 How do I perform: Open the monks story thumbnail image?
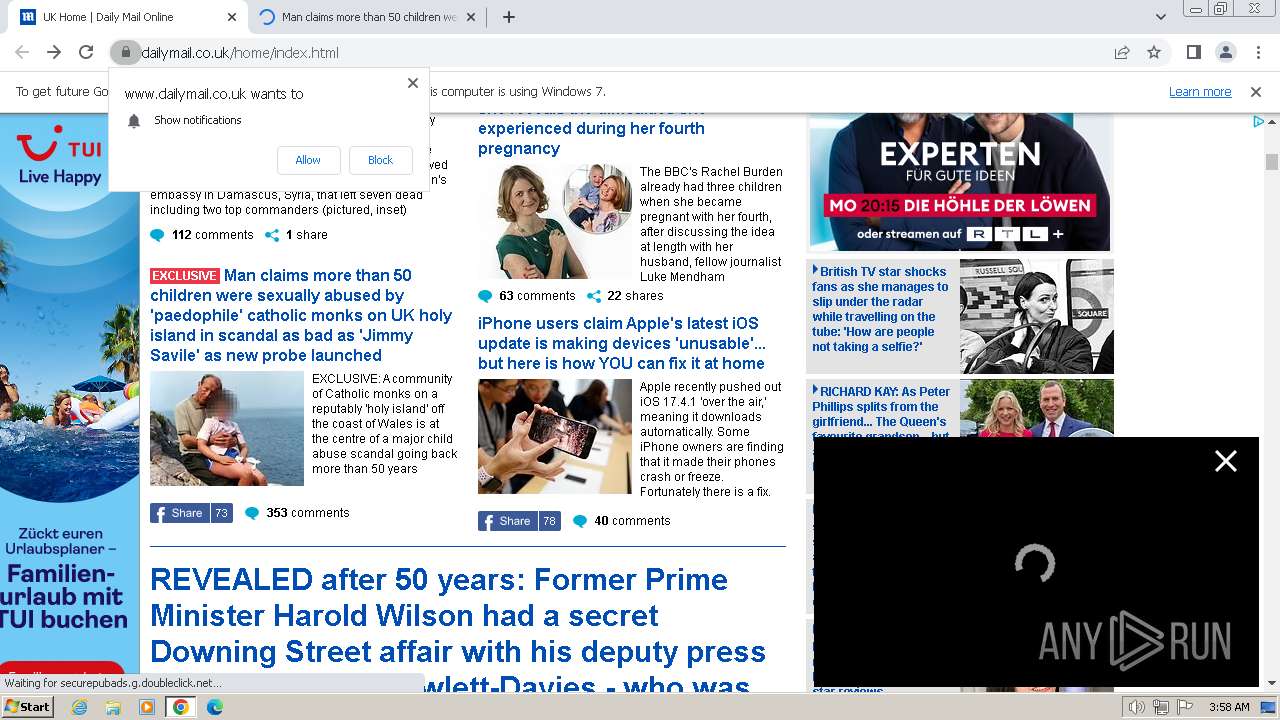(x=227, y=428)
